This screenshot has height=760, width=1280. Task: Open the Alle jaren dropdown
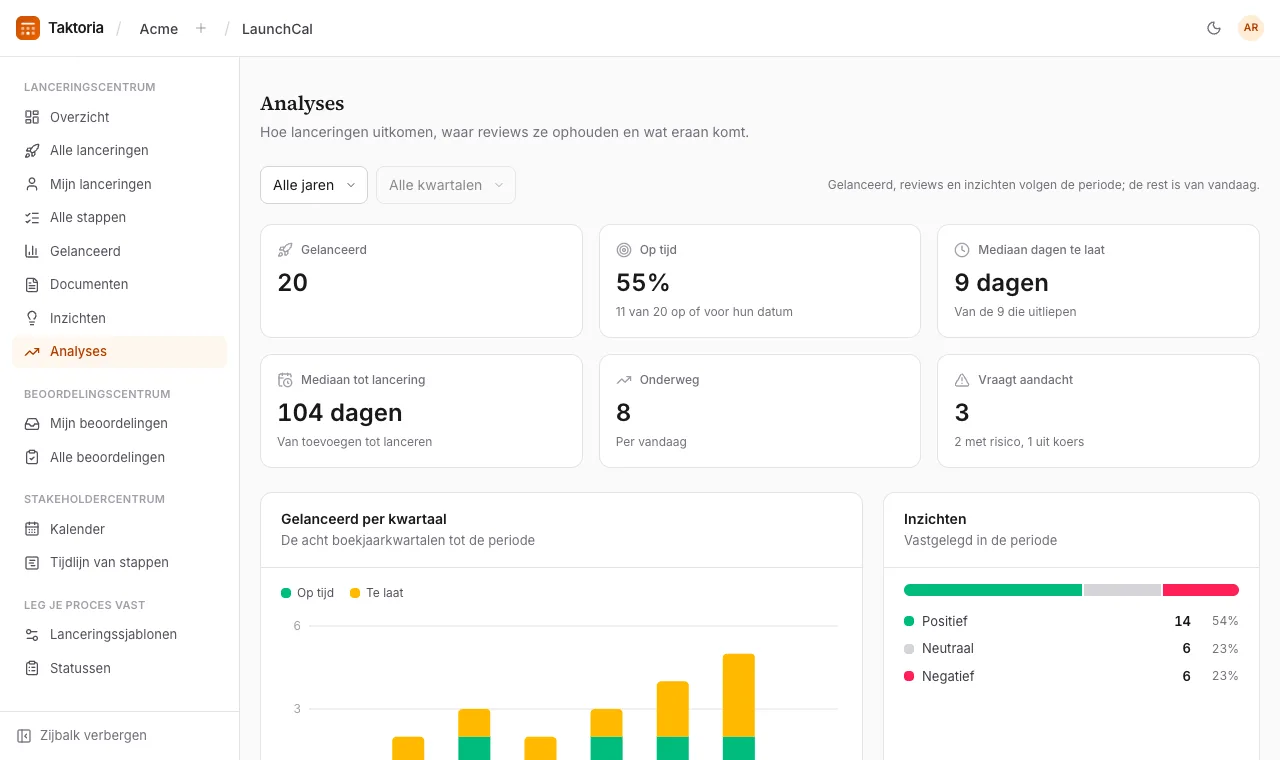[314, 185]
